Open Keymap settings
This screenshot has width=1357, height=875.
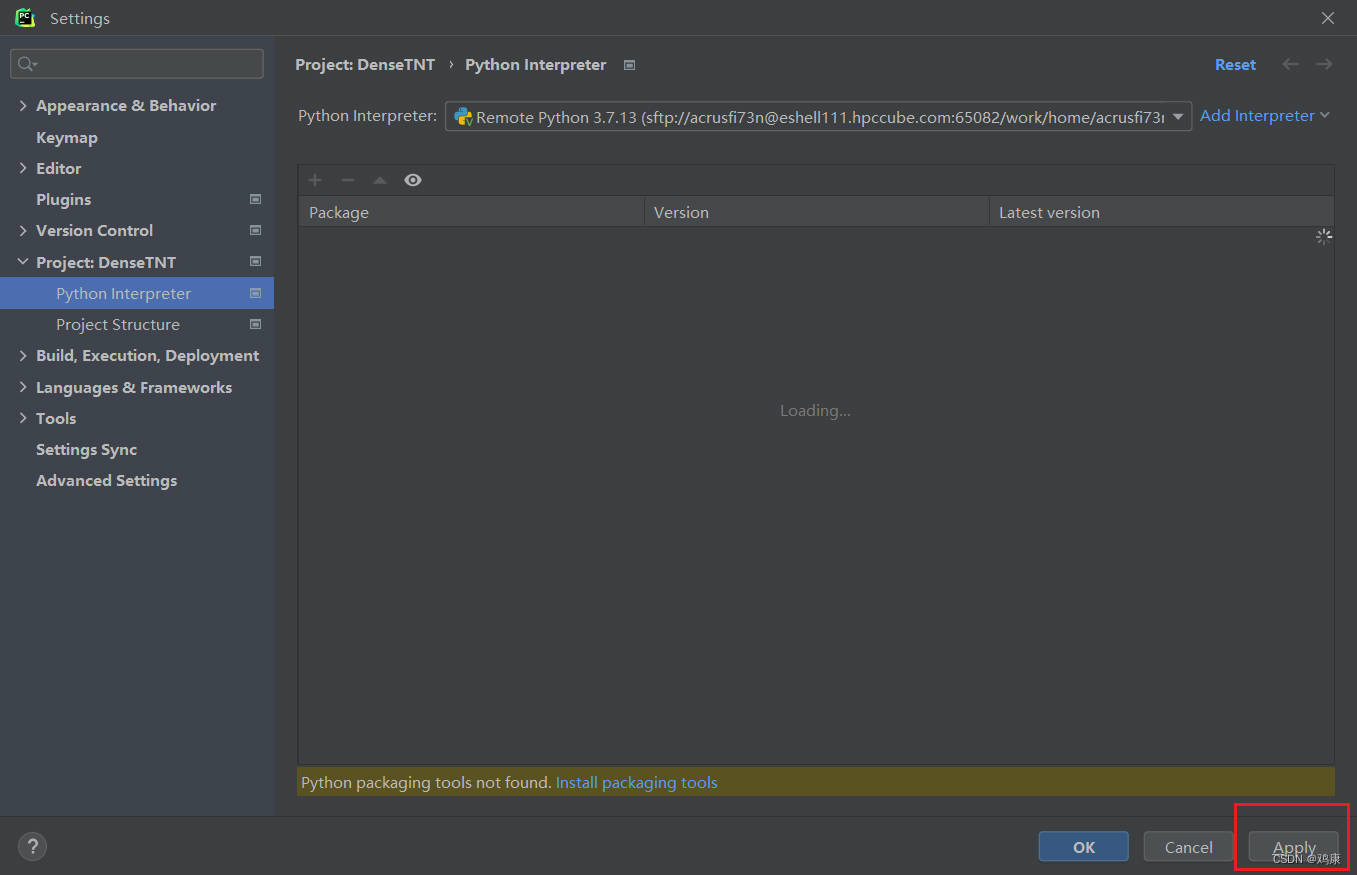pyautogui.click(x=67, y=137)
